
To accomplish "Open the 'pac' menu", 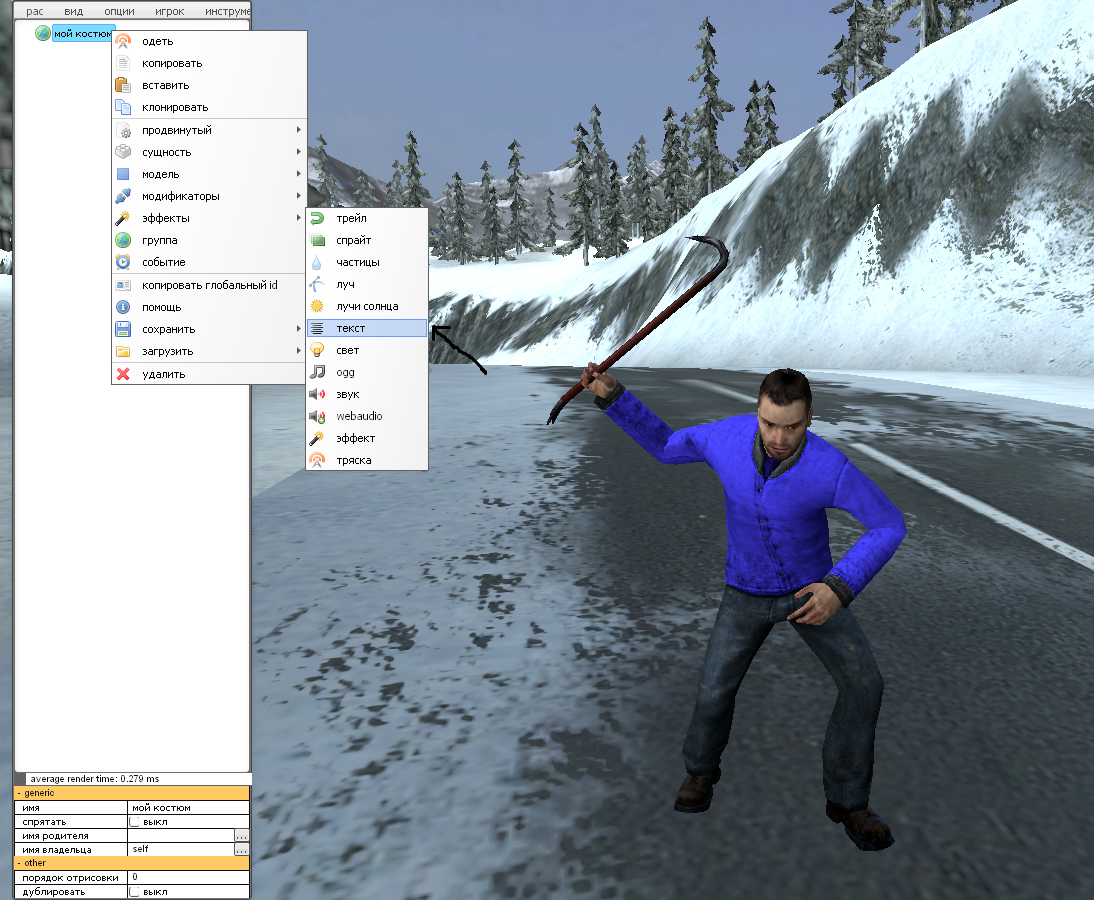I will point(35,11).
